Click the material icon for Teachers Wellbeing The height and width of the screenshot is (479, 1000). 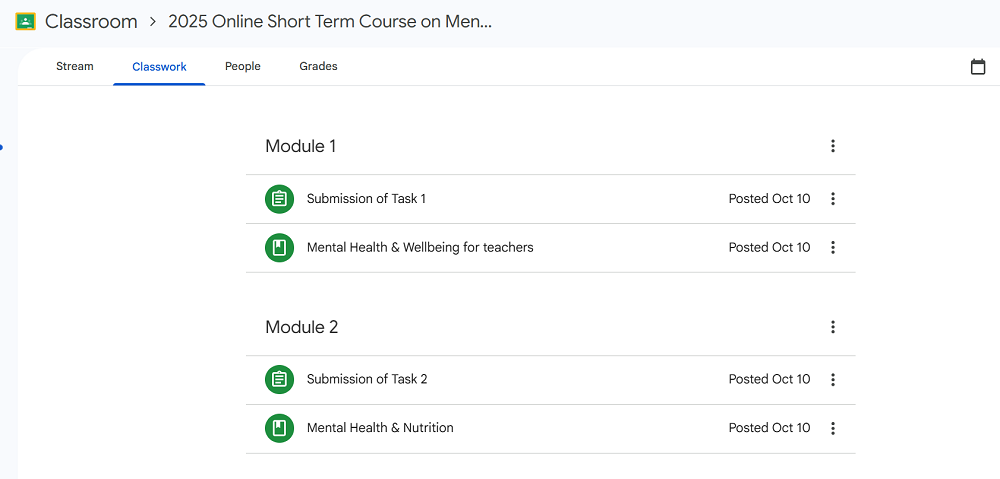click(x=279, y=248)
